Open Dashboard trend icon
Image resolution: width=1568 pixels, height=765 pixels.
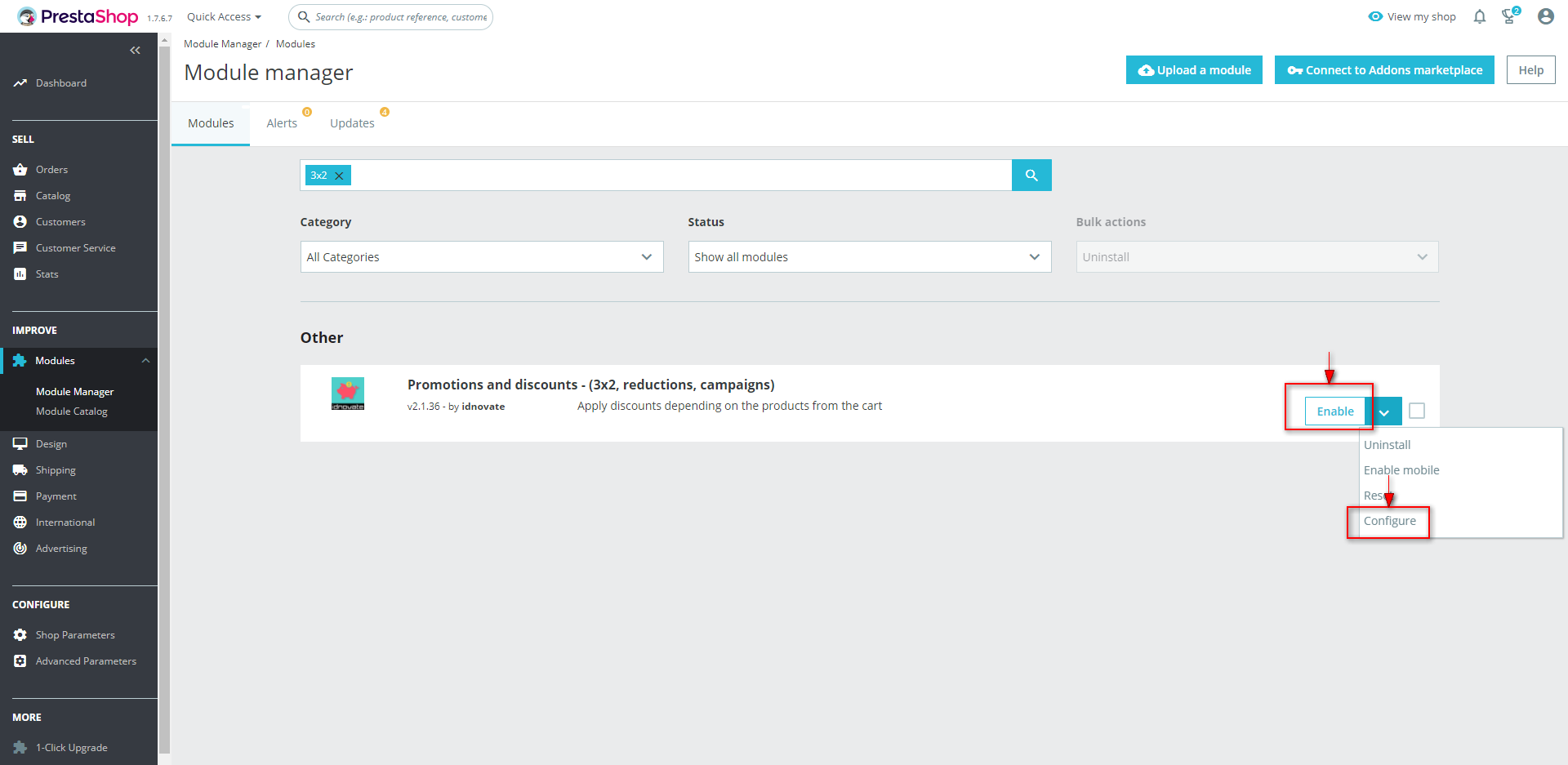pyautogui.click(x=20, y=83)
